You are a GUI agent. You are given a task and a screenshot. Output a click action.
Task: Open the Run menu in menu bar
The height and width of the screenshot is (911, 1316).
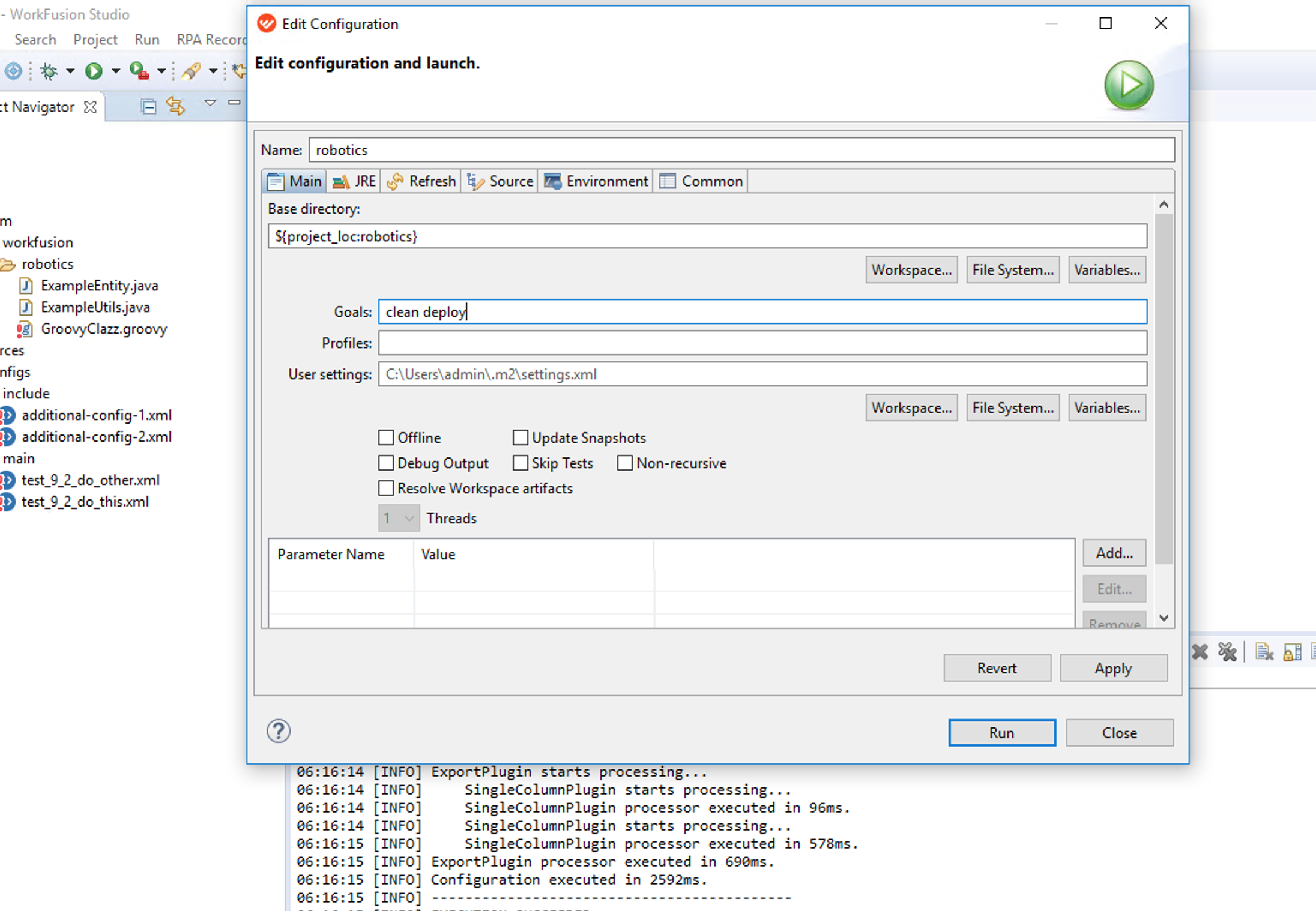tap(147, 40)
